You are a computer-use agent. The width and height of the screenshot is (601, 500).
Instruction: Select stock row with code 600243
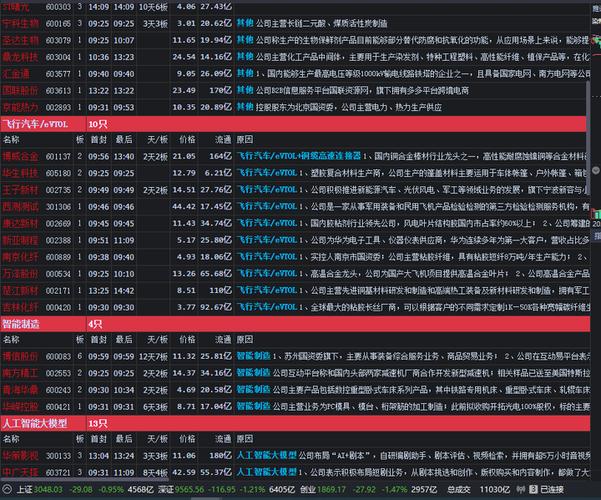[x=295, y=390]
